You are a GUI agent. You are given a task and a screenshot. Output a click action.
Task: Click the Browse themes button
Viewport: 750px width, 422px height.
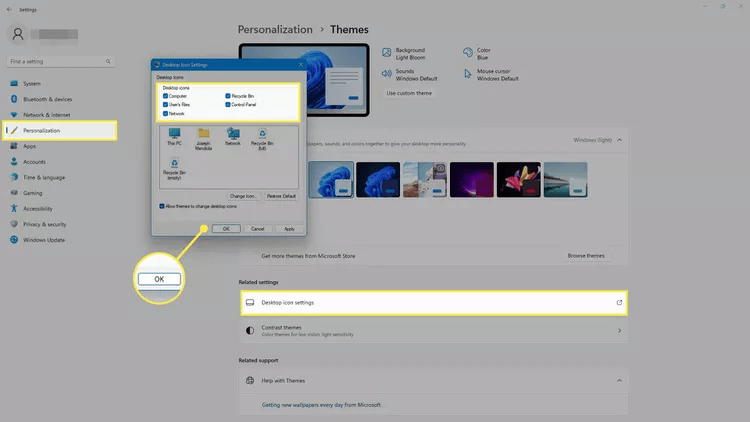pyautogui.click(x=586, y=255)
